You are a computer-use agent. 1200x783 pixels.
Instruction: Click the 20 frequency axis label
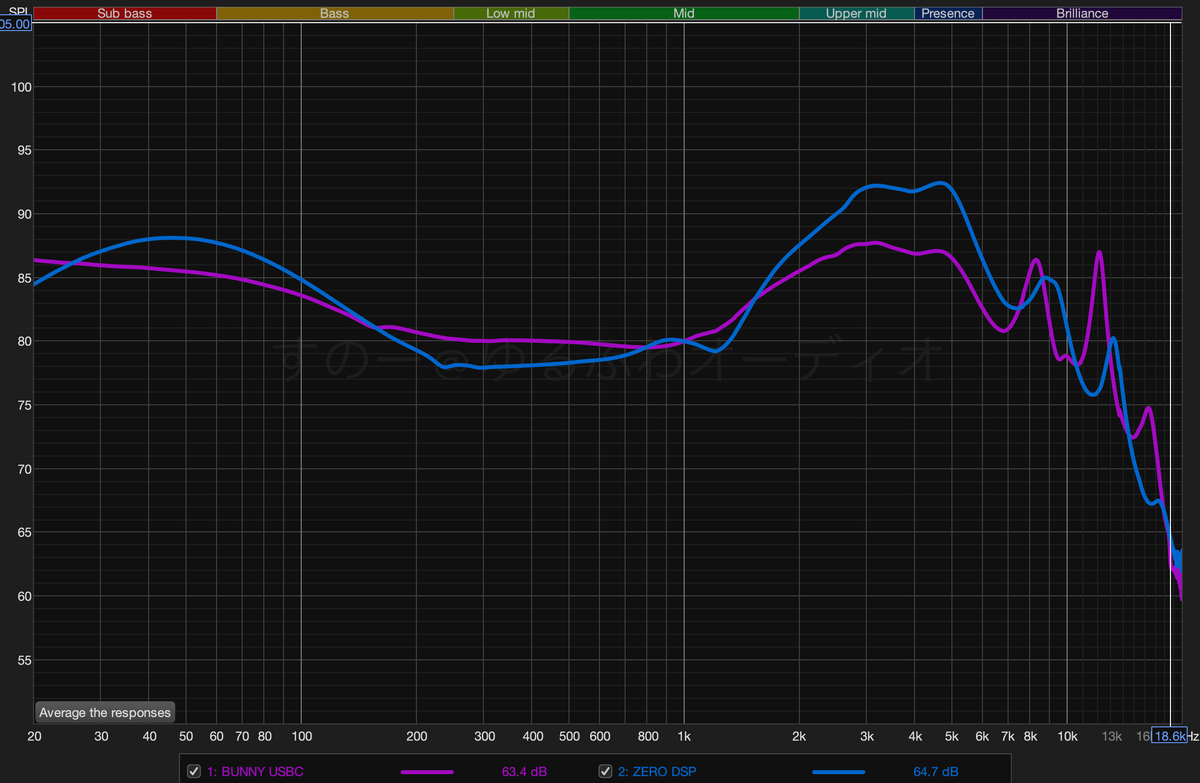pyautogui.click(x=35, y=736)
